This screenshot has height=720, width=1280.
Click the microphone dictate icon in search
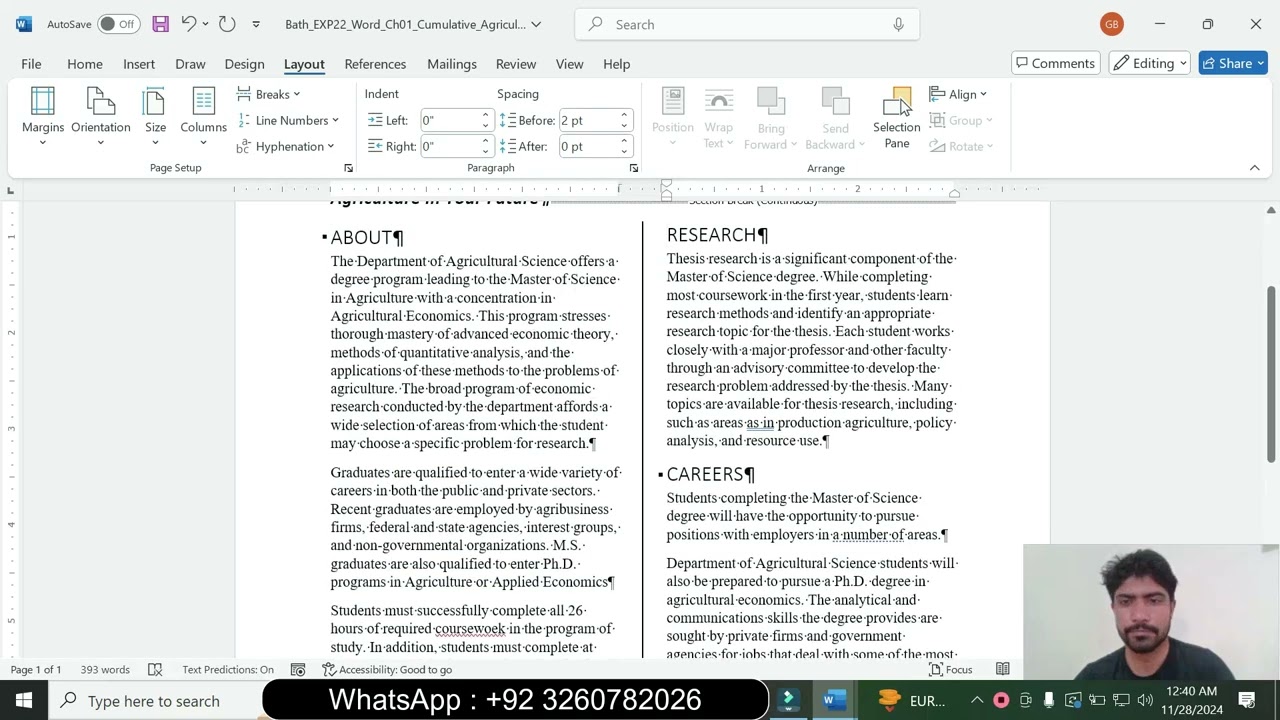(898, 24)
